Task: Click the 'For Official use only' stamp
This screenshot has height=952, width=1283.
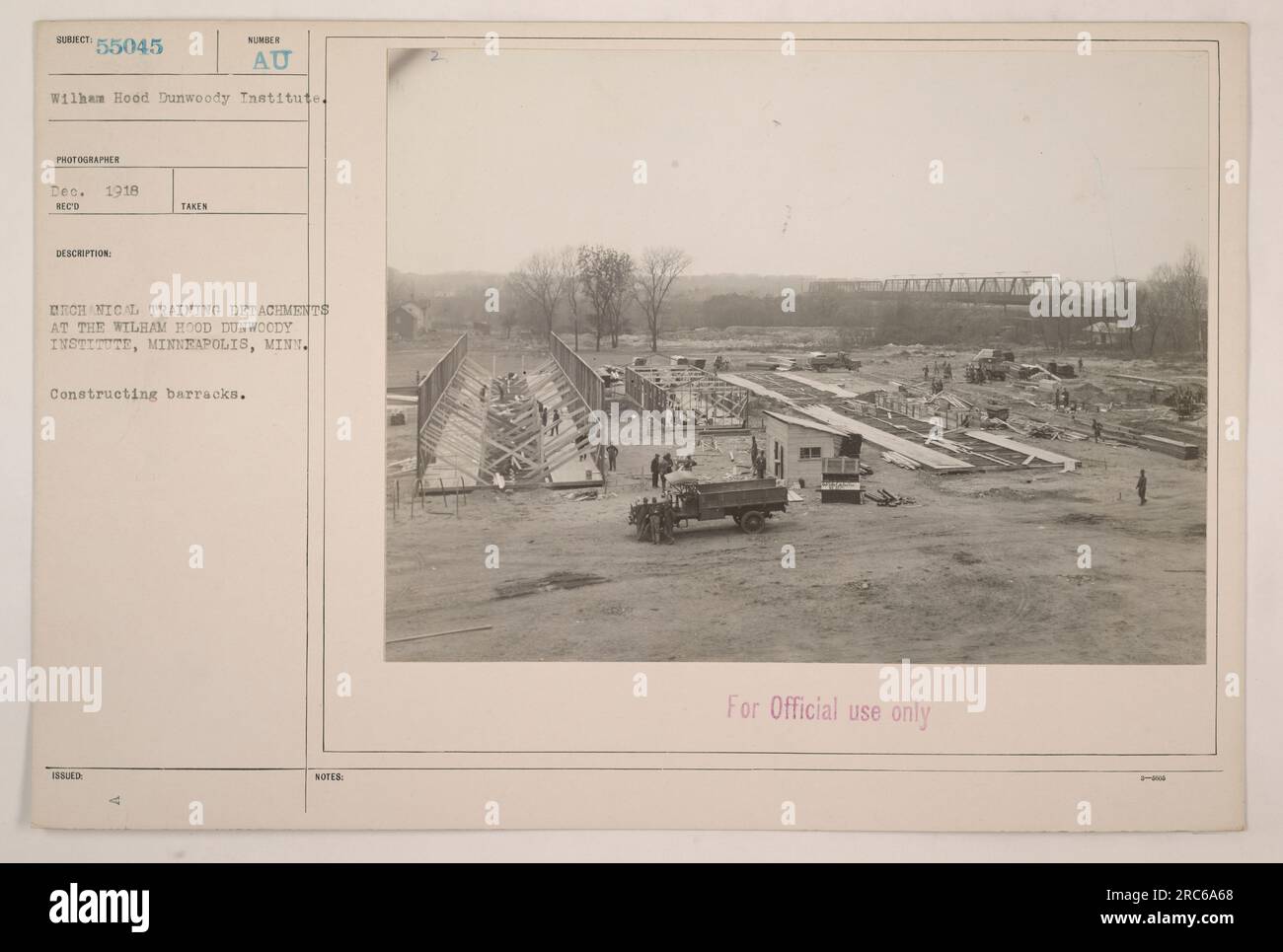Action: [828, 709]
